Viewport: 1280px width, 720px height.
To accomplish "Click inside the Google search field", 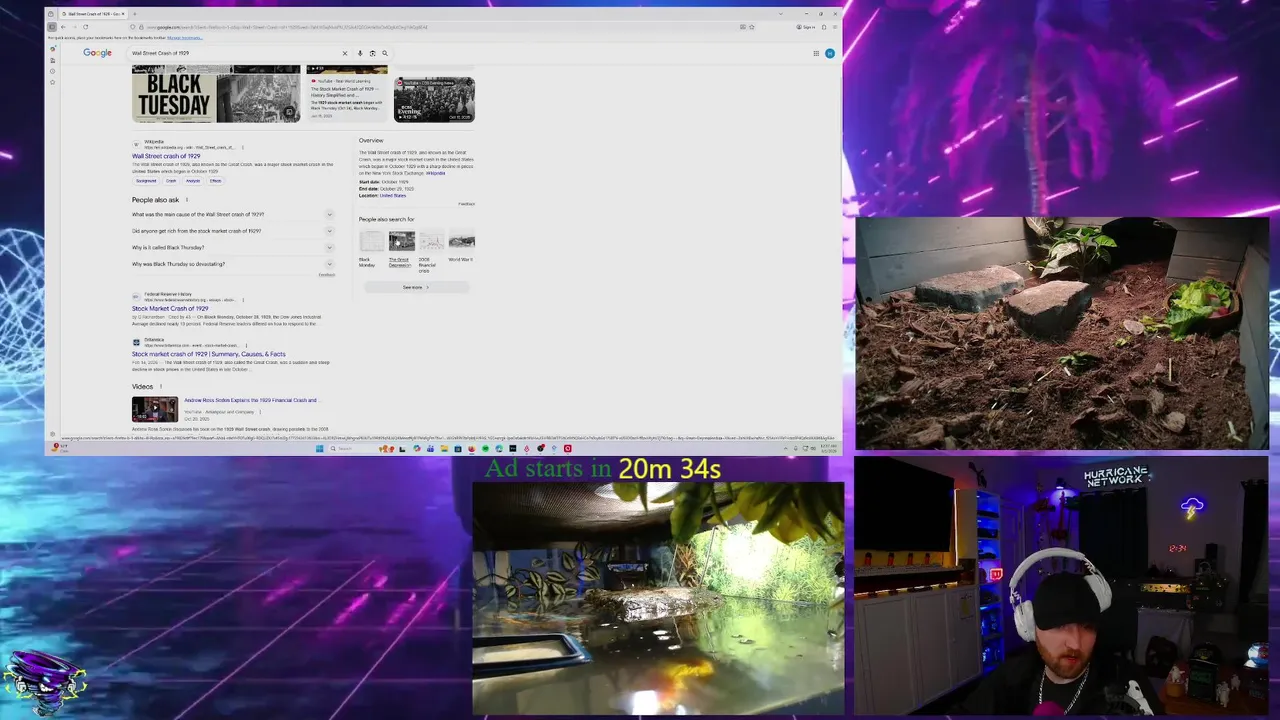I will [235, 53].
